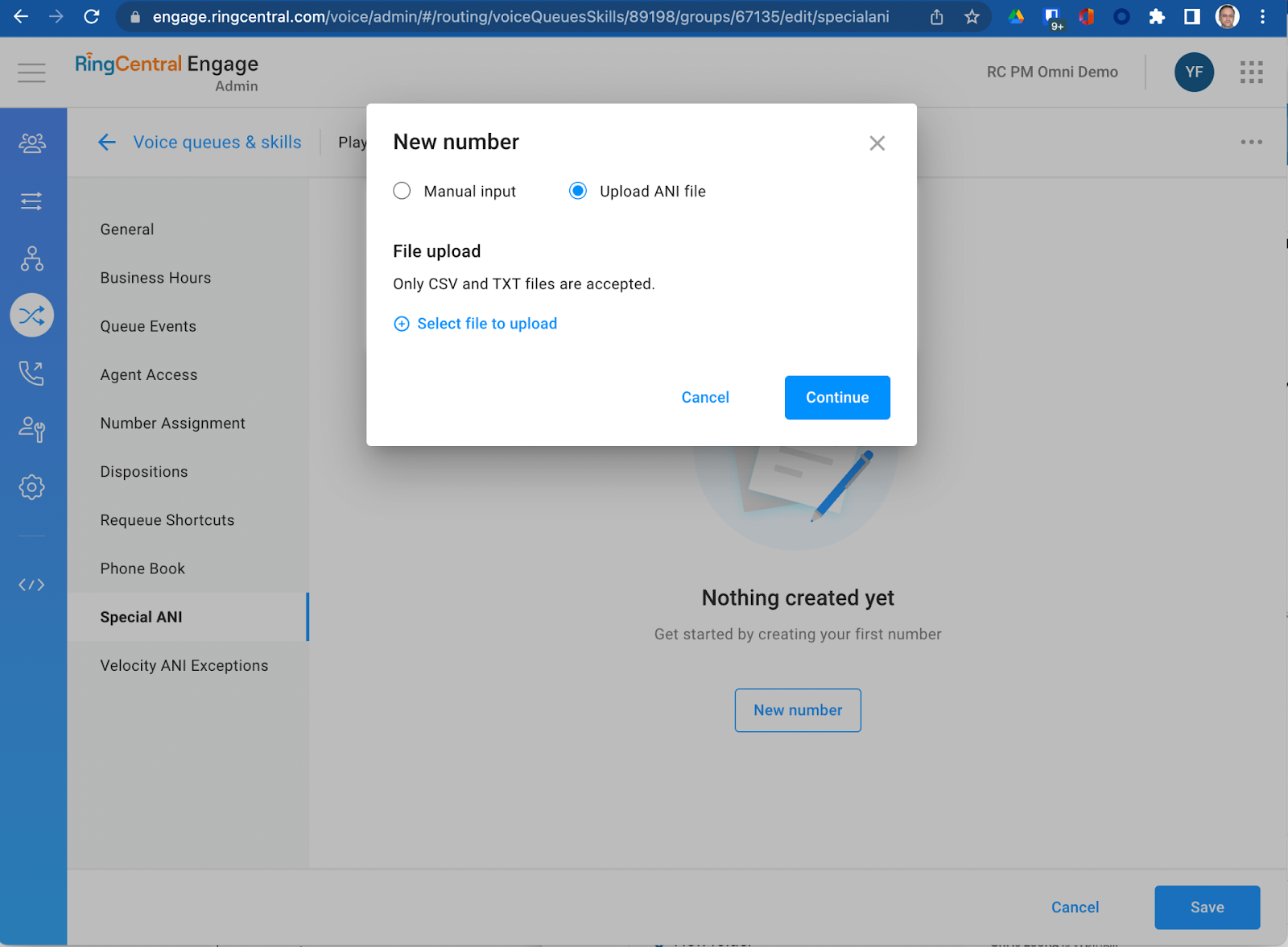Open Chrome's three-dot menu

click(1262, 17)
